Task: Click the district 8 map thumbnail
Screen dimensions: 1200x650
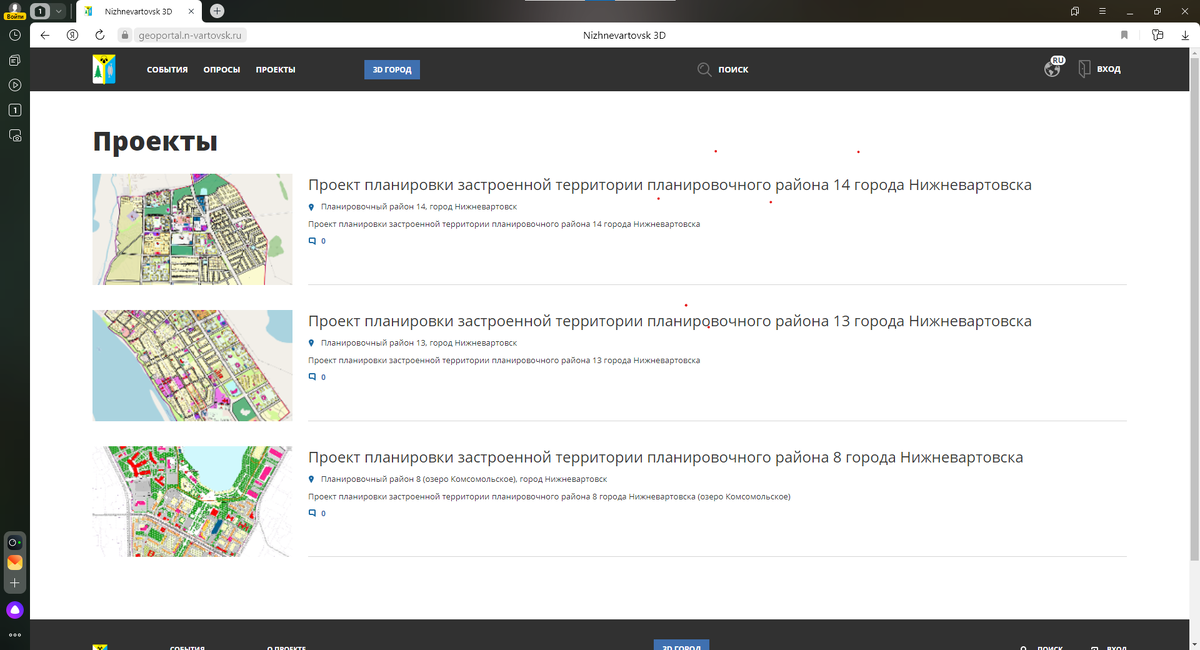Action: click(192, 501)
